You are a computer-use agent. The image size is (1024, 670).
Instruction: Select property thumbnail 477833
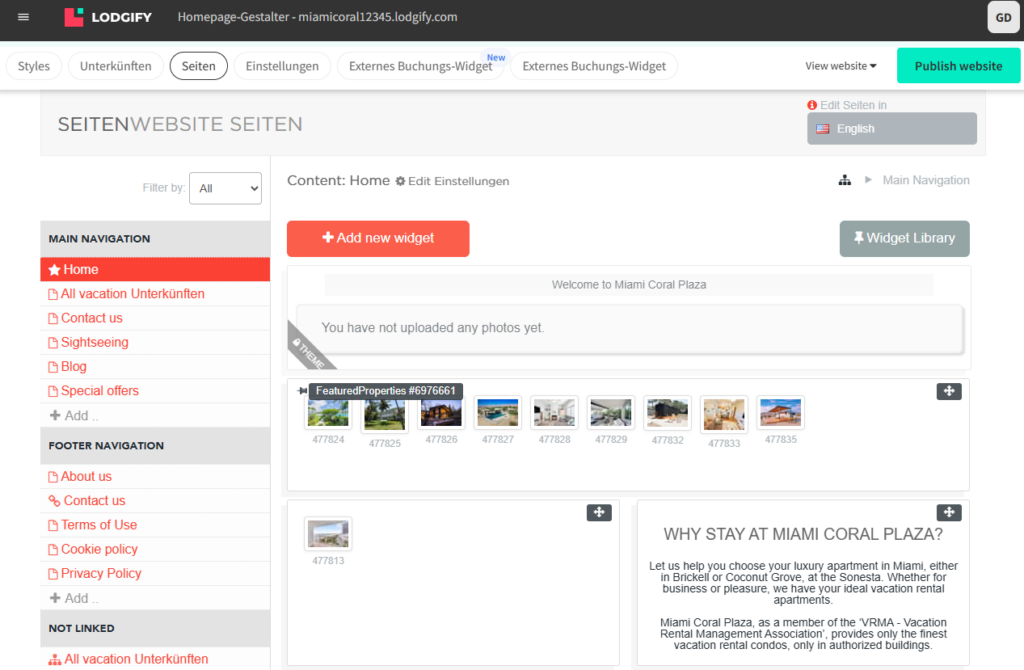(724, 415)
